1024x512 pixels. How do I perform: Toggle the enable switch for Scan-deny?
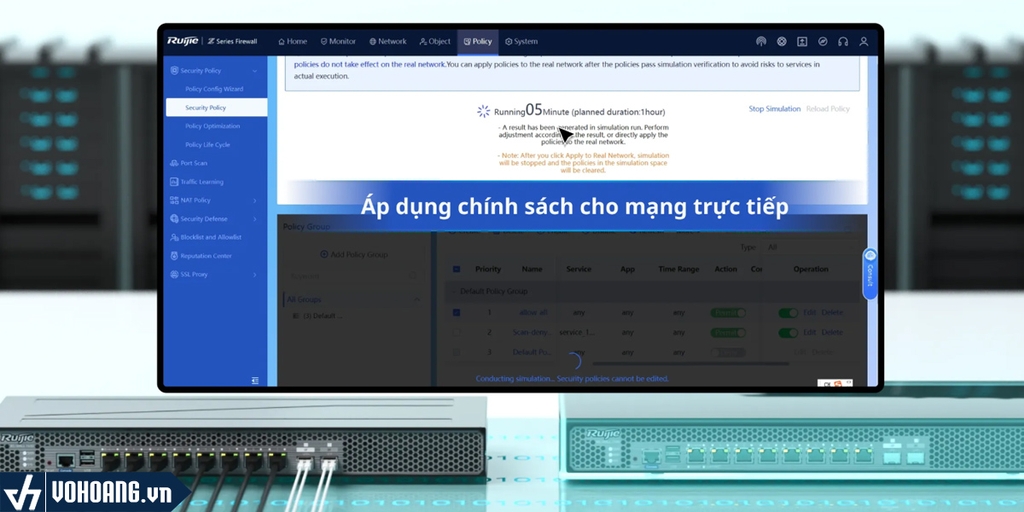[x=788, y=332]
